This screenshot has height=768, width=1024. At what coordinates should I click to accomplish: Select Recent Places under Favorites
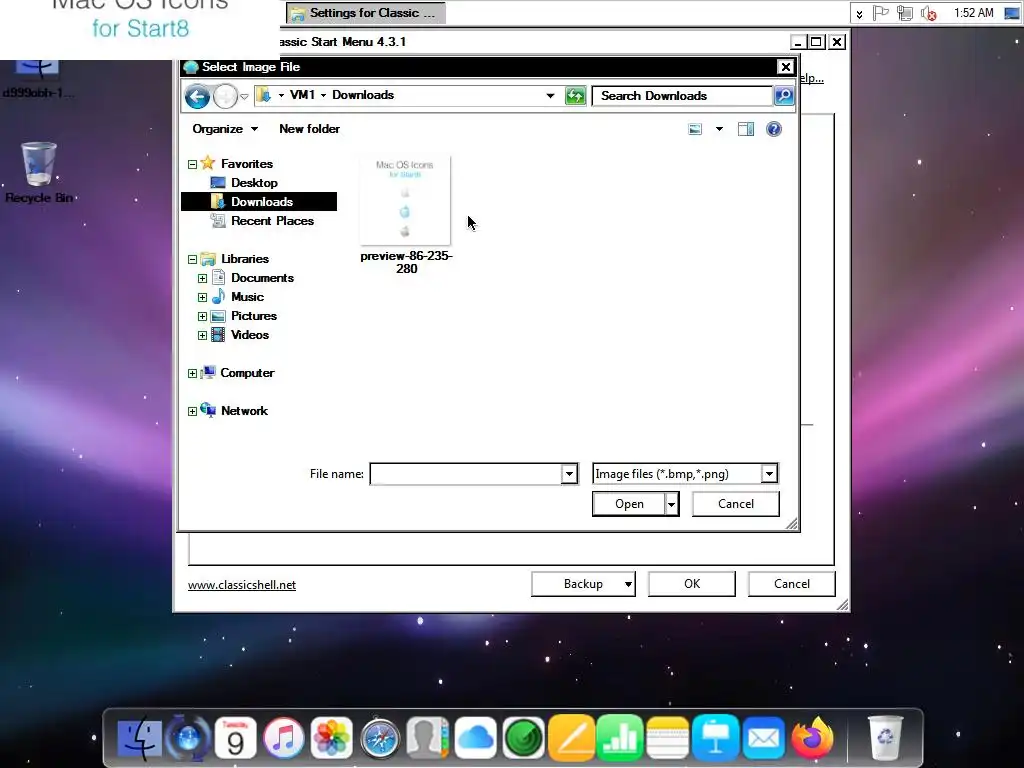(x=272, y=221)
